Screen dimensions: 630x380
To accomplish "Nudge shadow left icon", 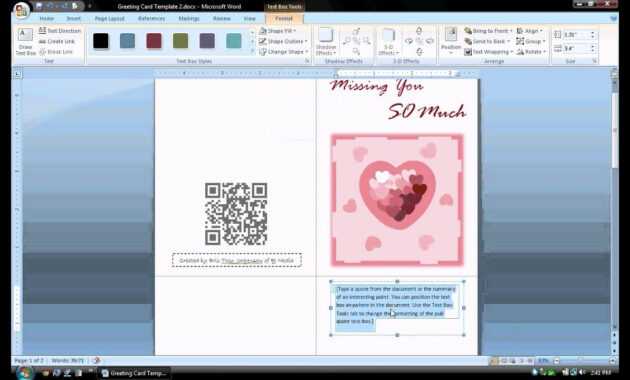I will [x=346, y=41].
